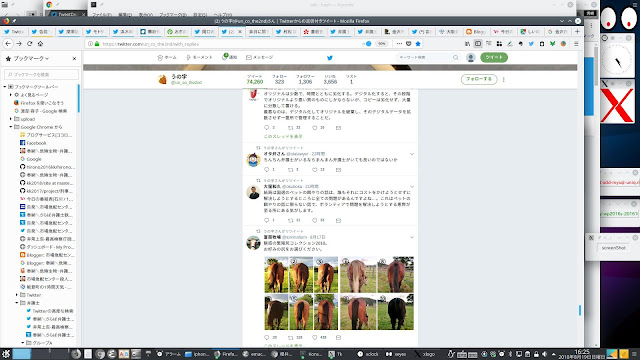Open the more options dots beside フォローする
Viewport: 640px width, 360px height.
(504, 80)
